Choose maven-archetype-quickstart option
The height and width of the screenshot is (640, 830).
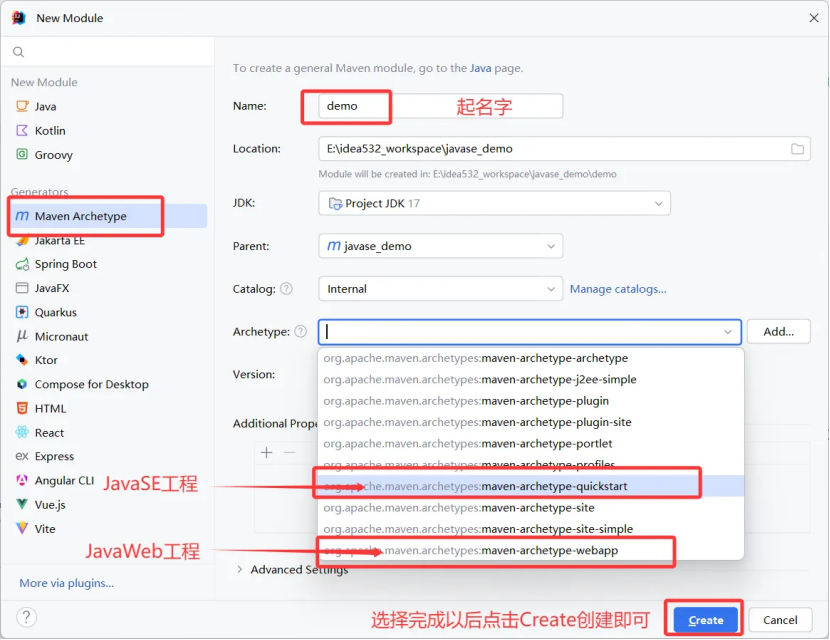tap(531, 486)
